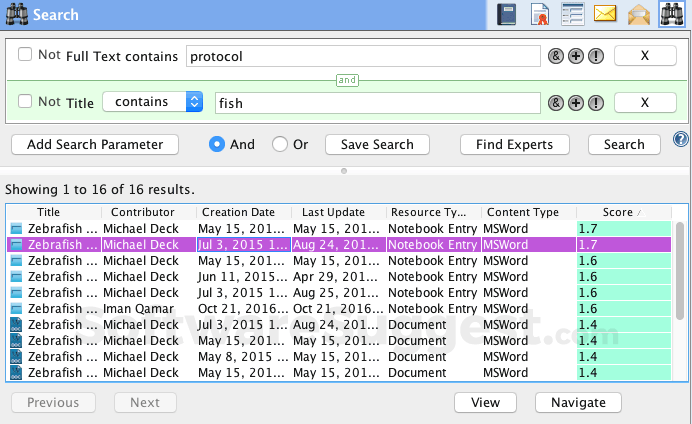The height and width of the screenshot is (424, 692).
Task: Click the ampersand icon in the Title row
Action: click(x=557, y=102)
